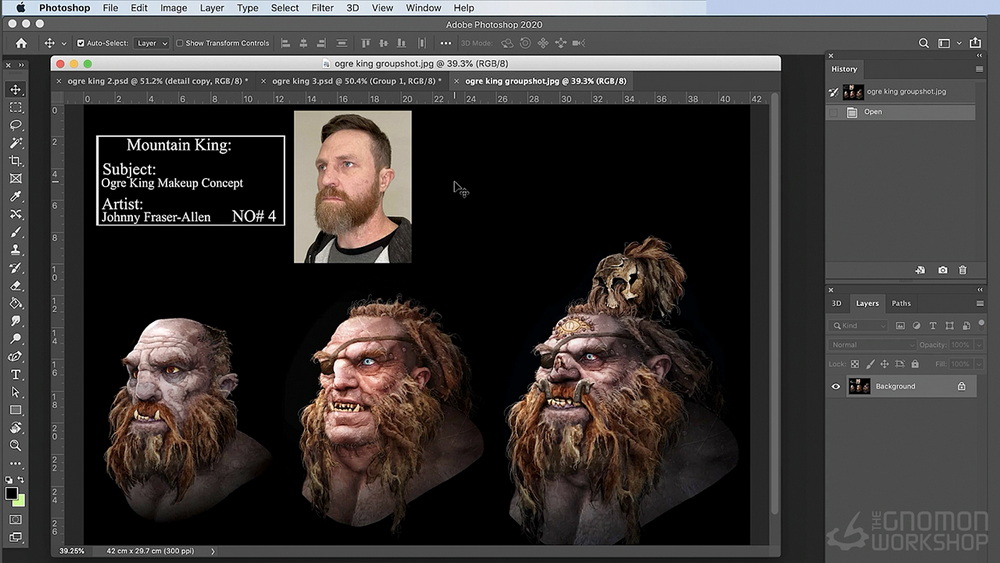Click the foreground color swatch
Screen dimensions: 1000x563
[x=11, y=494]
